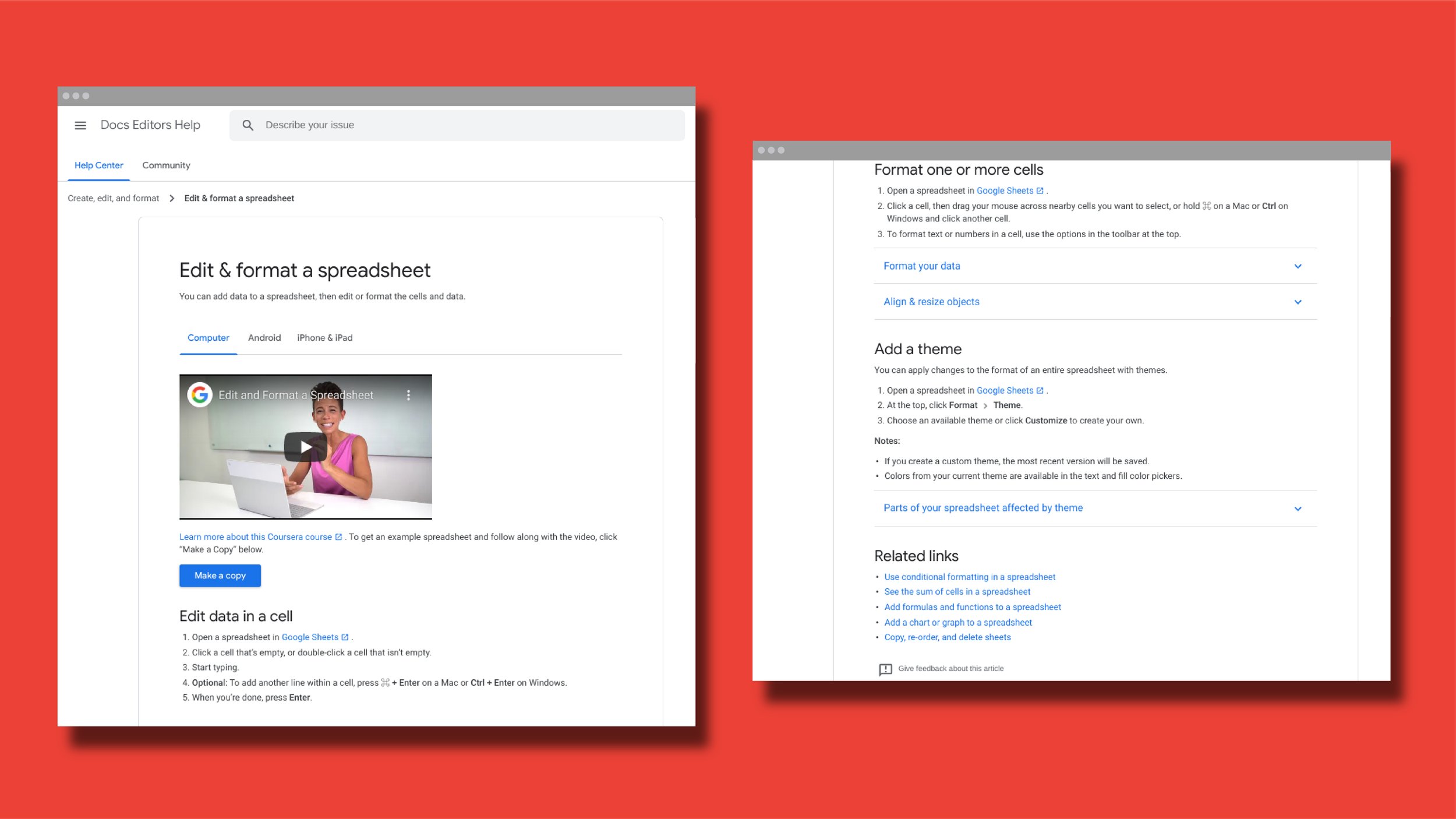Open Add formulas and functions to a spreadsheet
Screen dimensions: 1456x819
[973, 607]
